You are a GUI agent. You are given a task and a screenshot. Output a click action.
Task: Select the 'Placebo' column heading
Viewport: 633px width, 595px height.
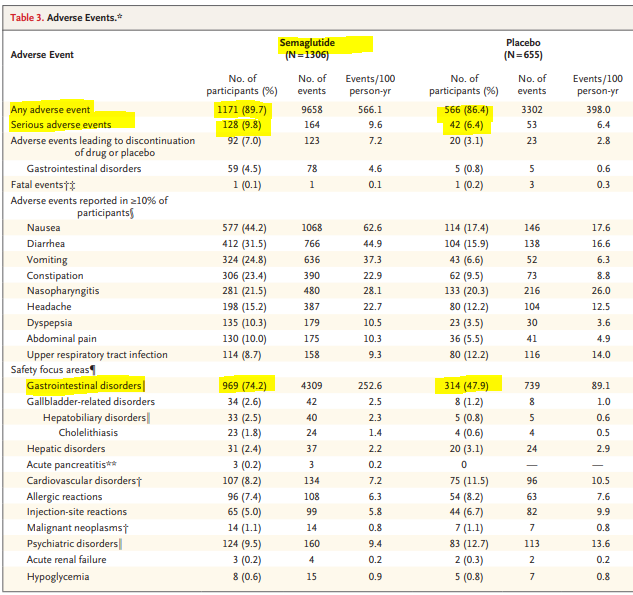[523, 43]
